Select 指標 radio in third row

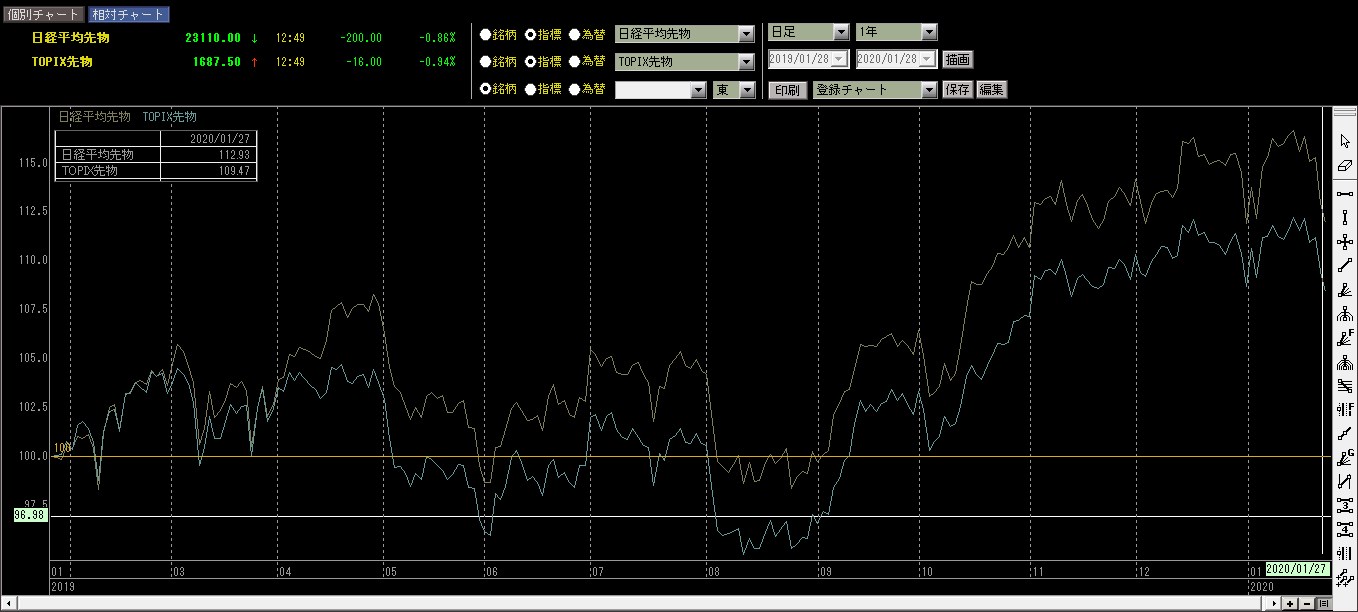tap(530, 89)
